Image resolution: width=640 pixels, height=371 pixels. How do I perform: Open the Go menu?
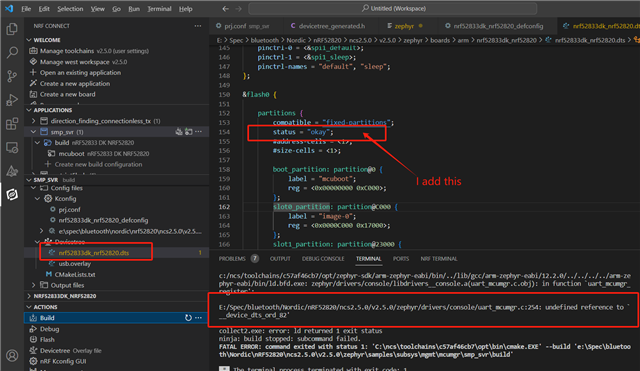(x=116, y=9)
